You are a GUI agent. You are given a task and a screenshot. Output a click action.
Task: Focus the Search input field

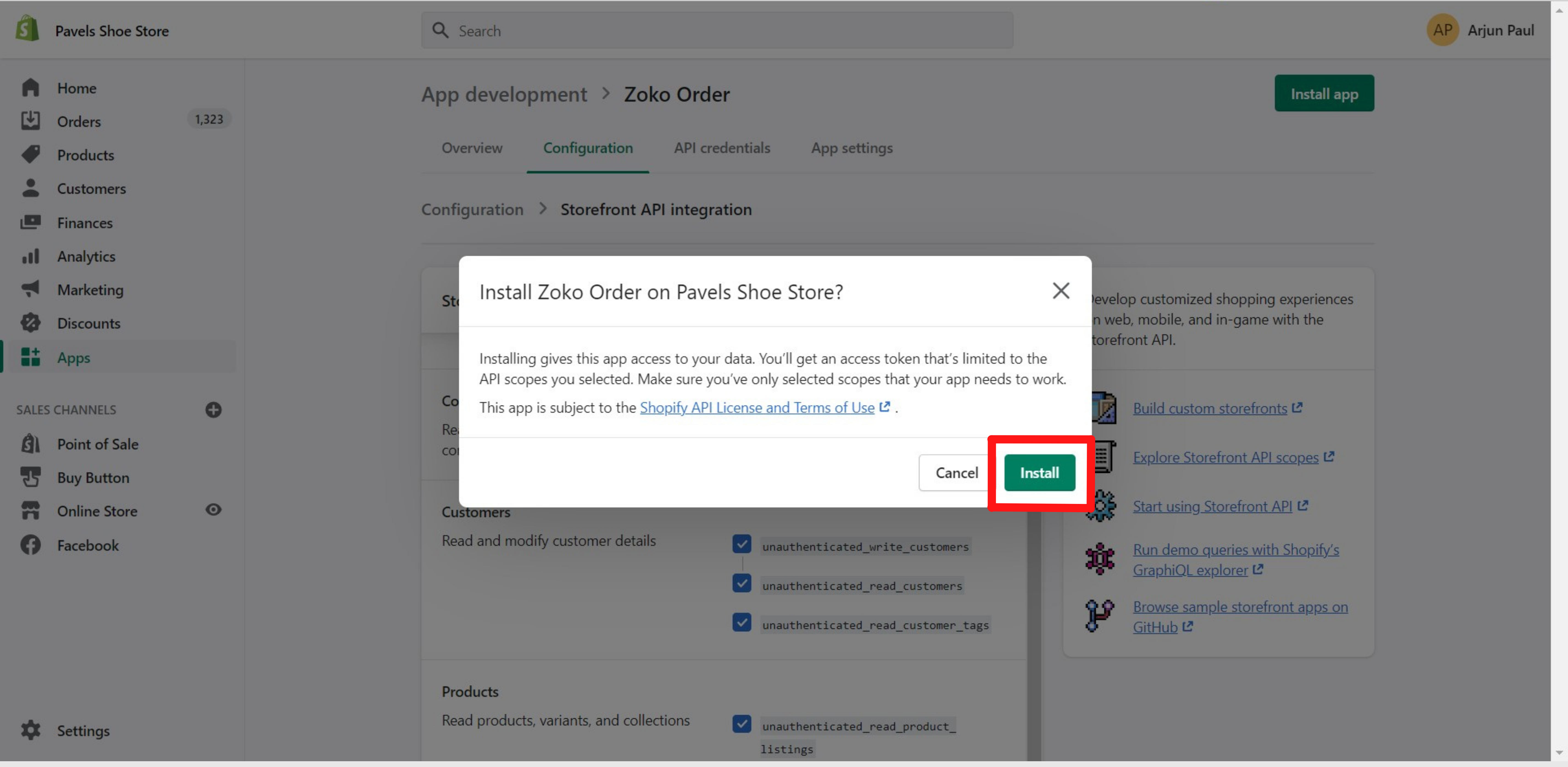point(717,30)
